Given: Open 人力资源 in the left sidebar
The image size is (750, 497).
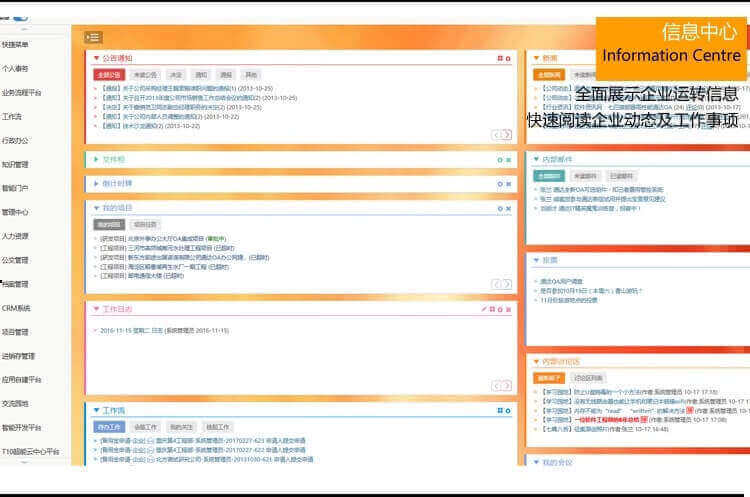Looking at the screenshot, I should [15, 236].
